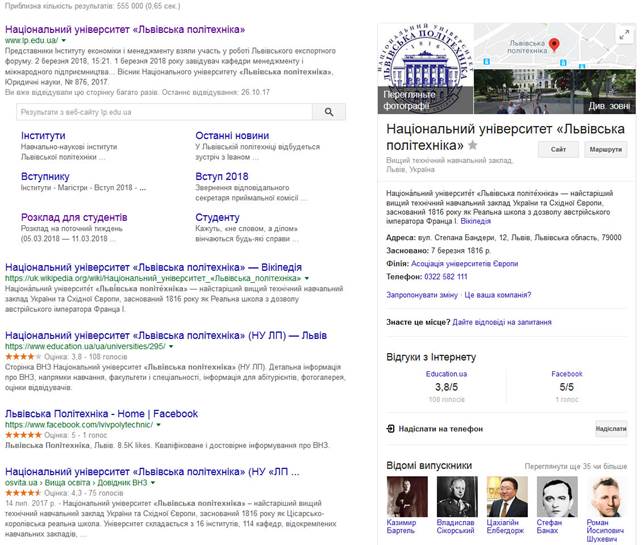Click the Відгуки з Інтернету heading

pyautogui.click(x=431, y=357)
